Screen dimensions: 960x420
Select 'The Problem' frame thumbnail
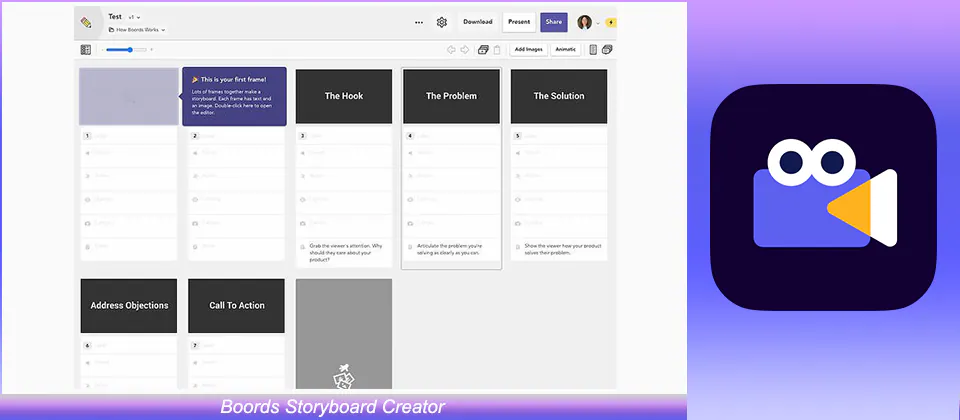[451, 96]
